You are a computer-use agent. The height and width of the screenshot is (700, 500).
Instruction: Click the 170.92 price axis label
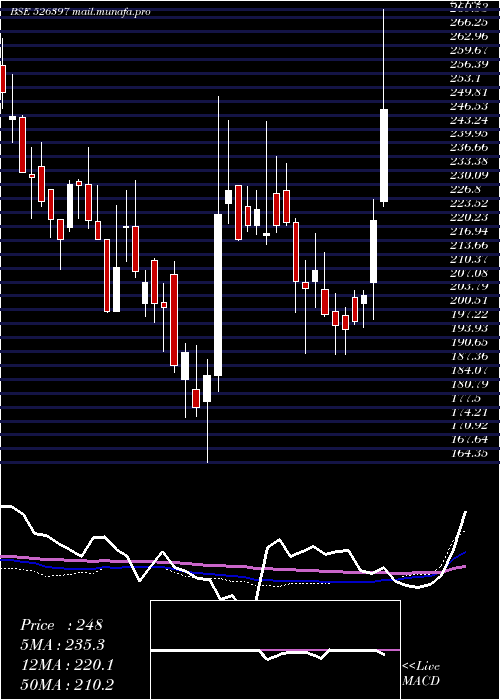click(470, 426)
